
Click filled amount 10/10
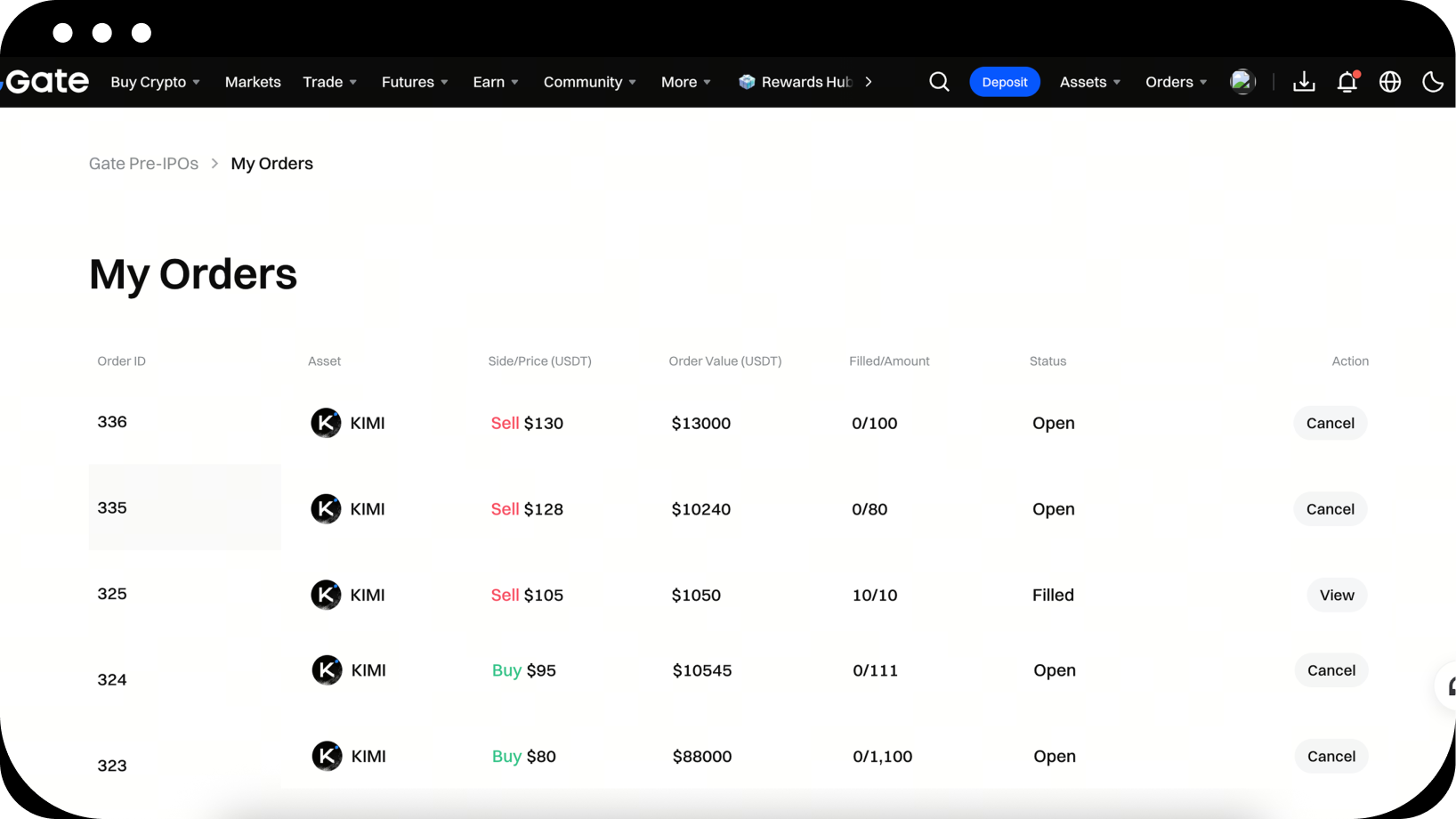(x=875, y=595)
